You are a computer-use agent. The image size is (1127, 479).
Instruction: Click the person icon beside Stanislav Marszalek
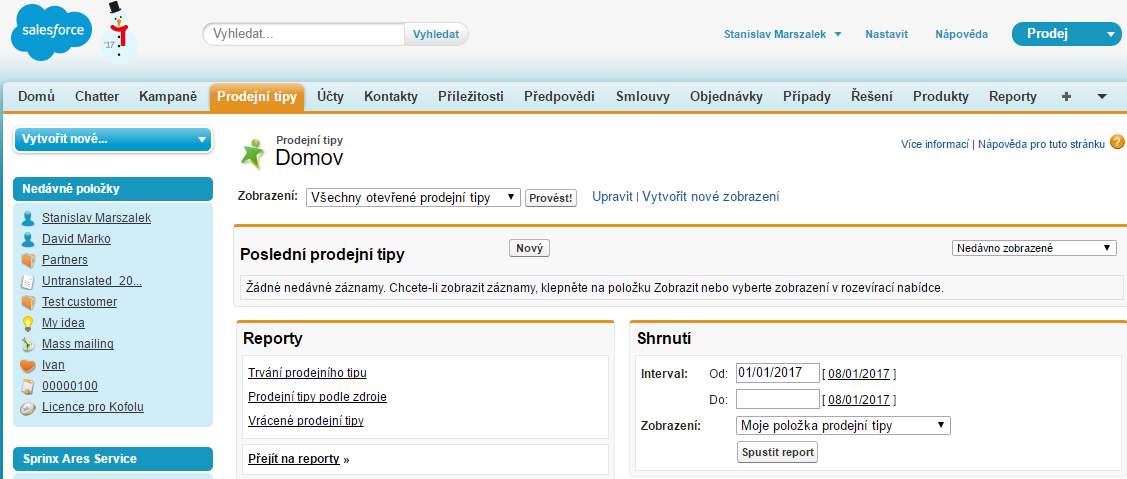(x=28, y=218)
